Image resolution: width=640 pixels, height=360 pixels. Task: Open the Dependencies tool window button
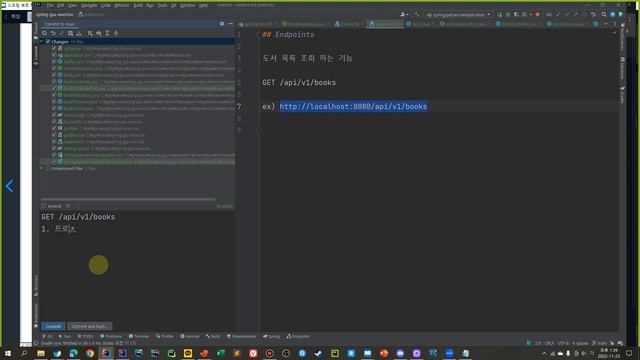pos(241,336)
